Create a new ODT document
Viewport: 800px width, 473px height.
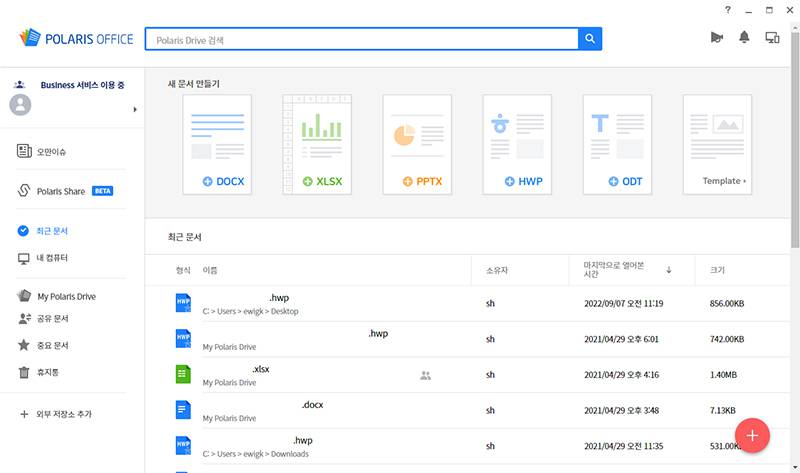[617, 144]
